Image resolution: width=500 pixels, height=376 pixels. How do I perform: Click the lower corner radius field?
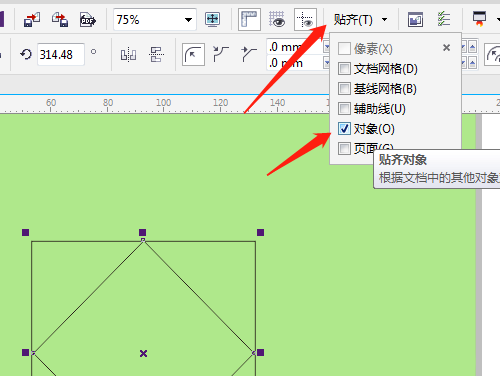(295, 63)
